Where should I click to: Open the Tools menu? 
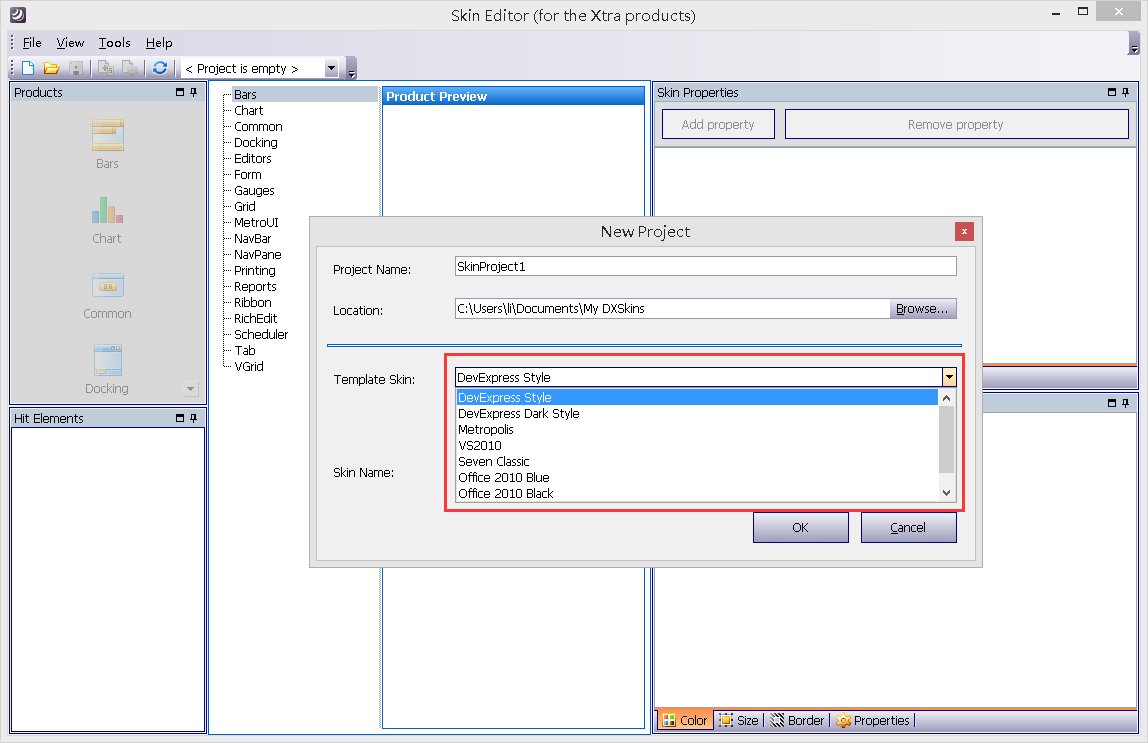pos(115,42)
